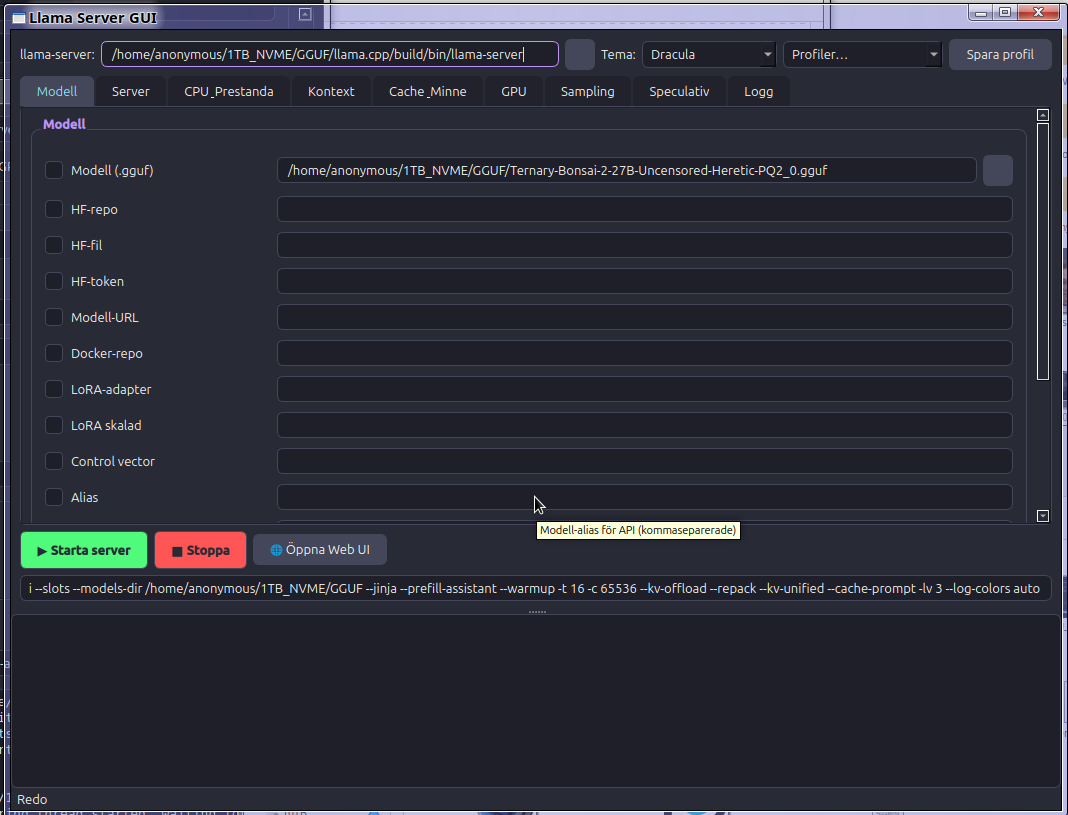The width and height of the screenshot is (1068, 815).
Task: Click the 'llama-server:' label
Action: tap(58, 54)
